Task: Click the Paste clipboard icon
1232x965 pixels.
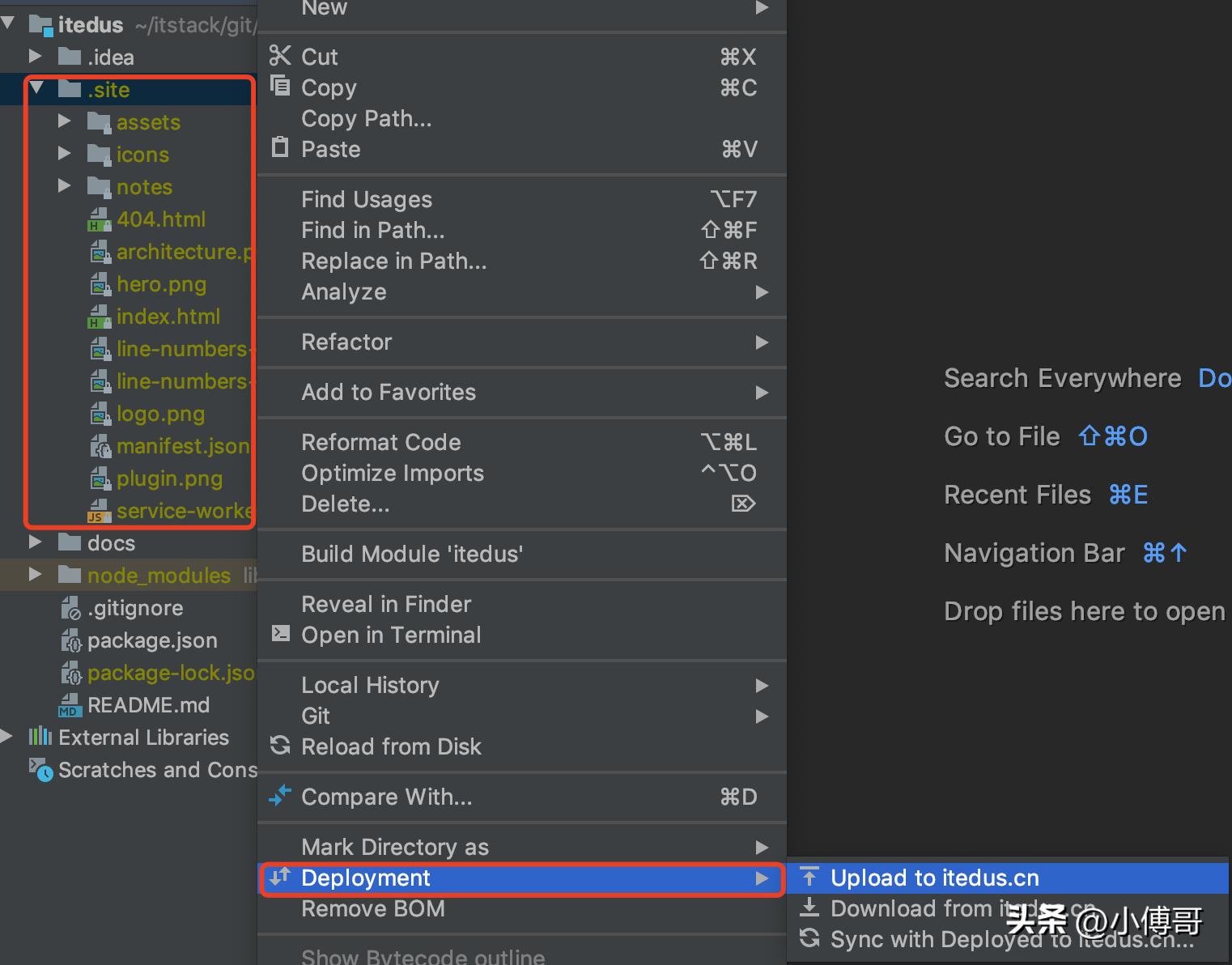Action: [280, 147]
